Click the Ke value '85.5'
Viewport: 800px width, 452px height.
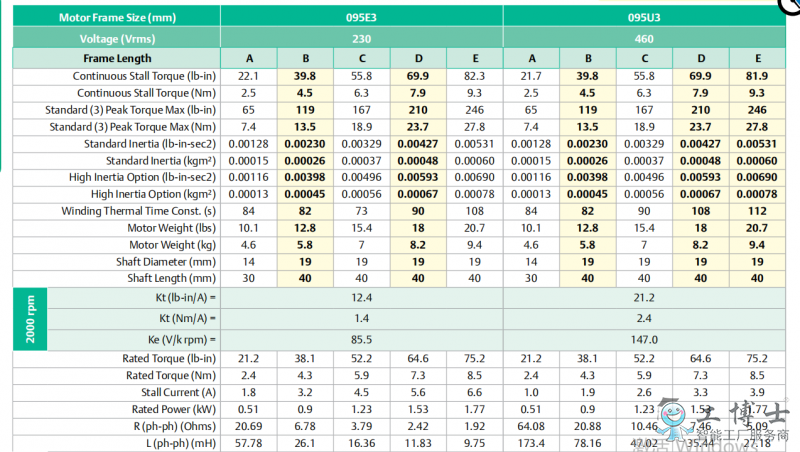coord(362,340)
